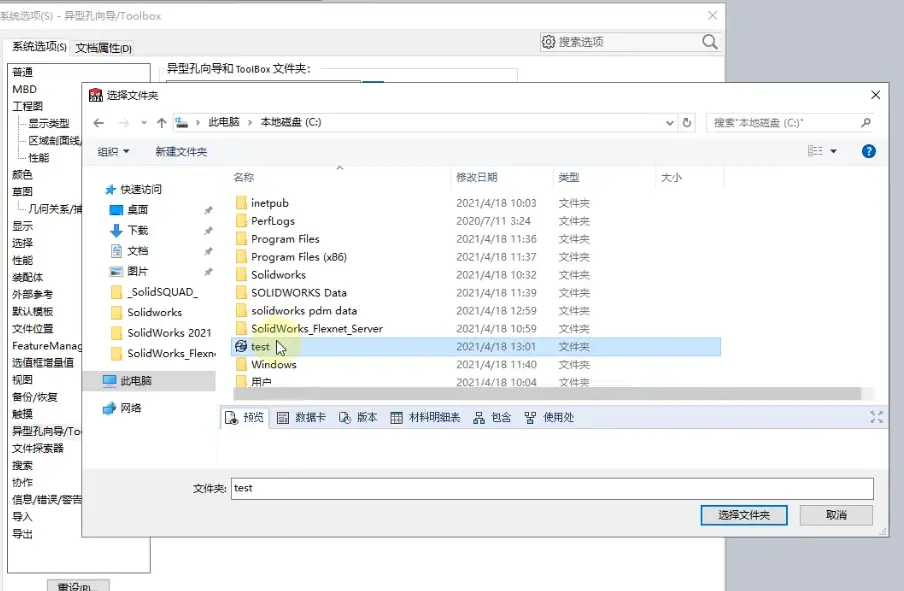904x591 pixels.
Task: Click the horizontal scrollbar in file list
Action: (x=547, y=393)
